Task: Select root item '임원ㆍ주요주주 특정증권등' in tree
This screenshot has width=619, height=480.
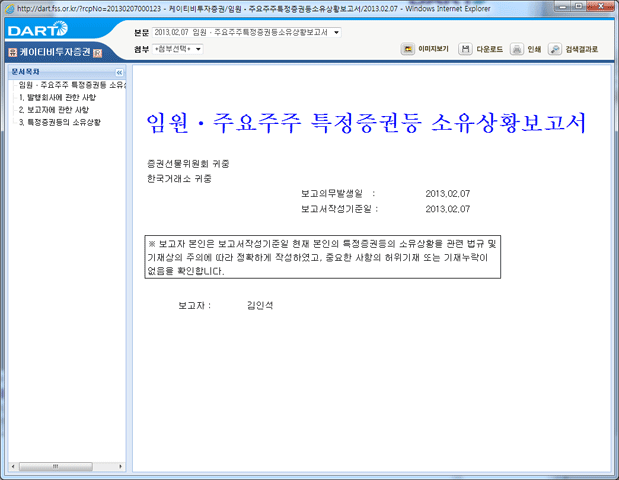Action: (70, 86)
